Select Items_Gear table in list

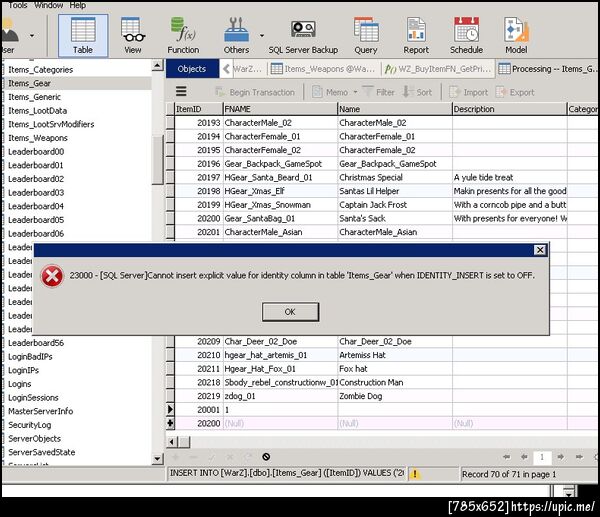pyautogui.click(x=29, y=83)
